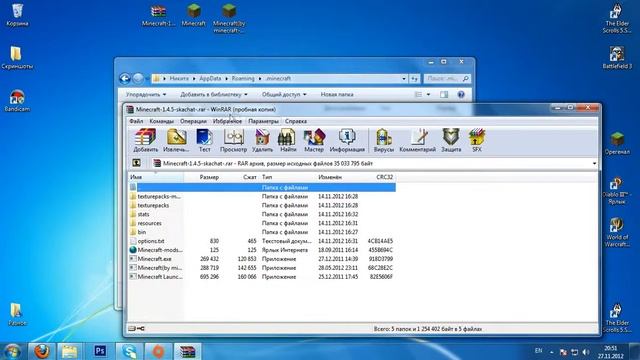
Task: Show archive Информация
Action: coord(347,141)
